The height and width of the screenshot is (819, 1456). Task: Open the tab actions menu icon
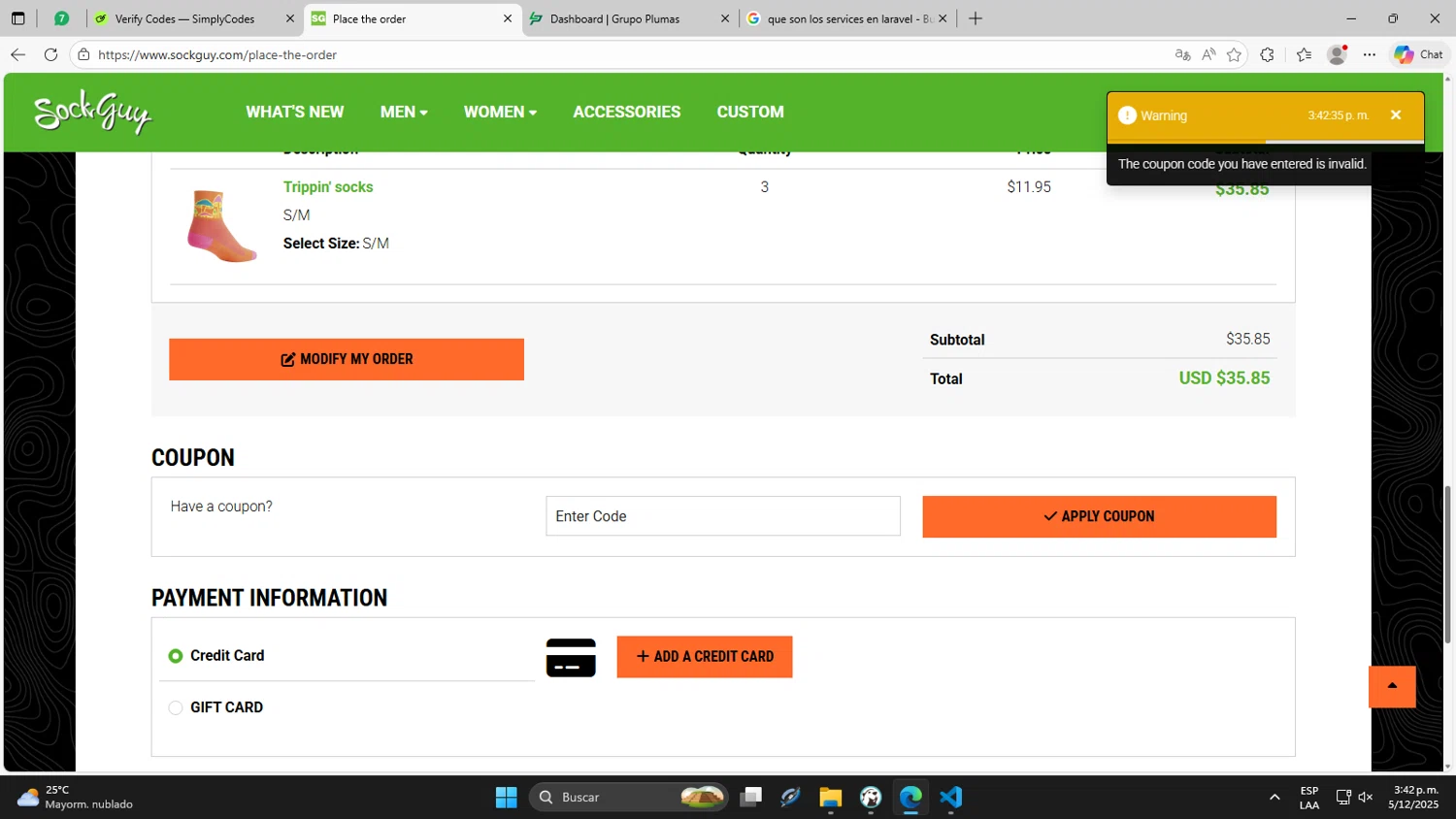point(17,18)
